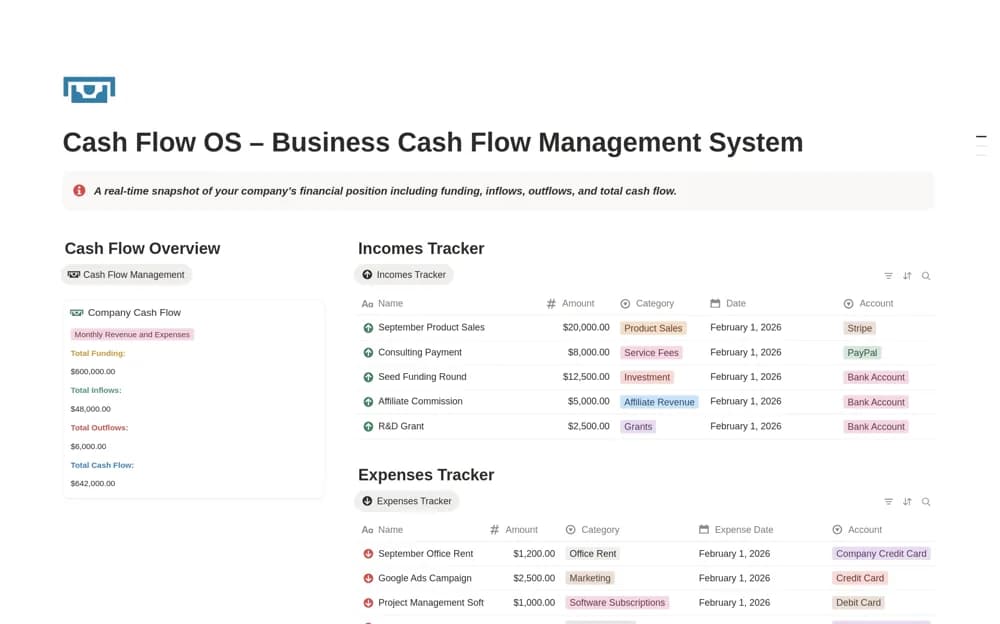1000x624 pixels.
Task: Search the Incomes Tracker table
Action: tap(926, 276)
